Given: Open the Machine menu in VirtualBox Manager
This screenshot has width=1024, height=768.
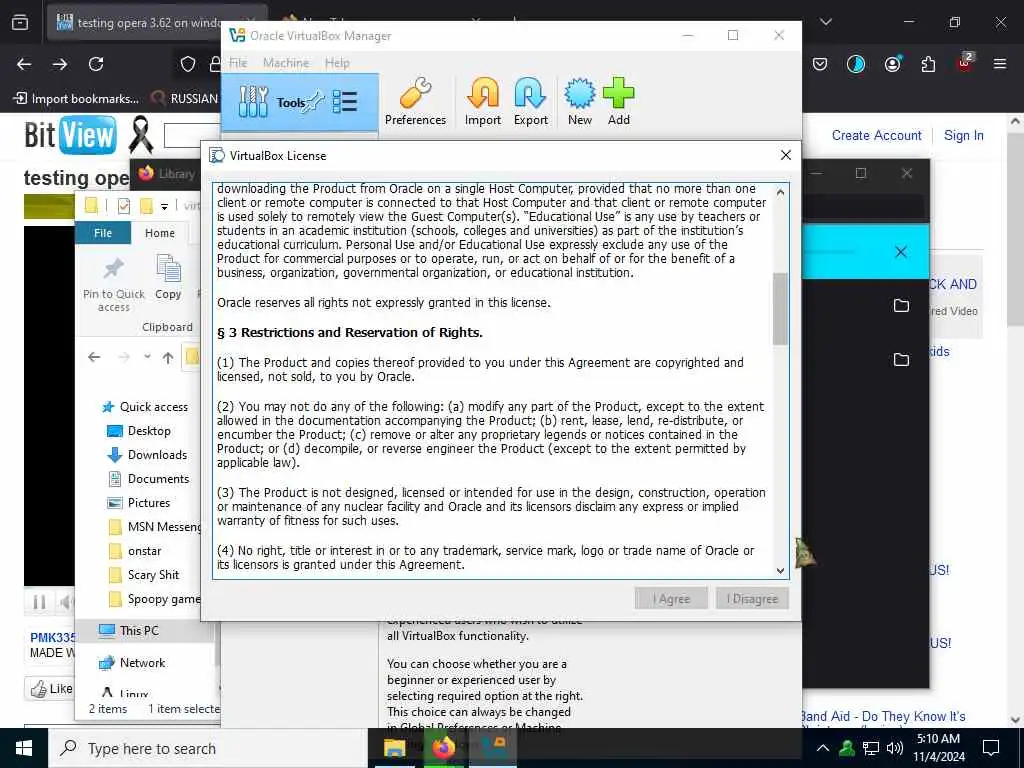Looking at the screenshot, I should [x=286, y=63].
